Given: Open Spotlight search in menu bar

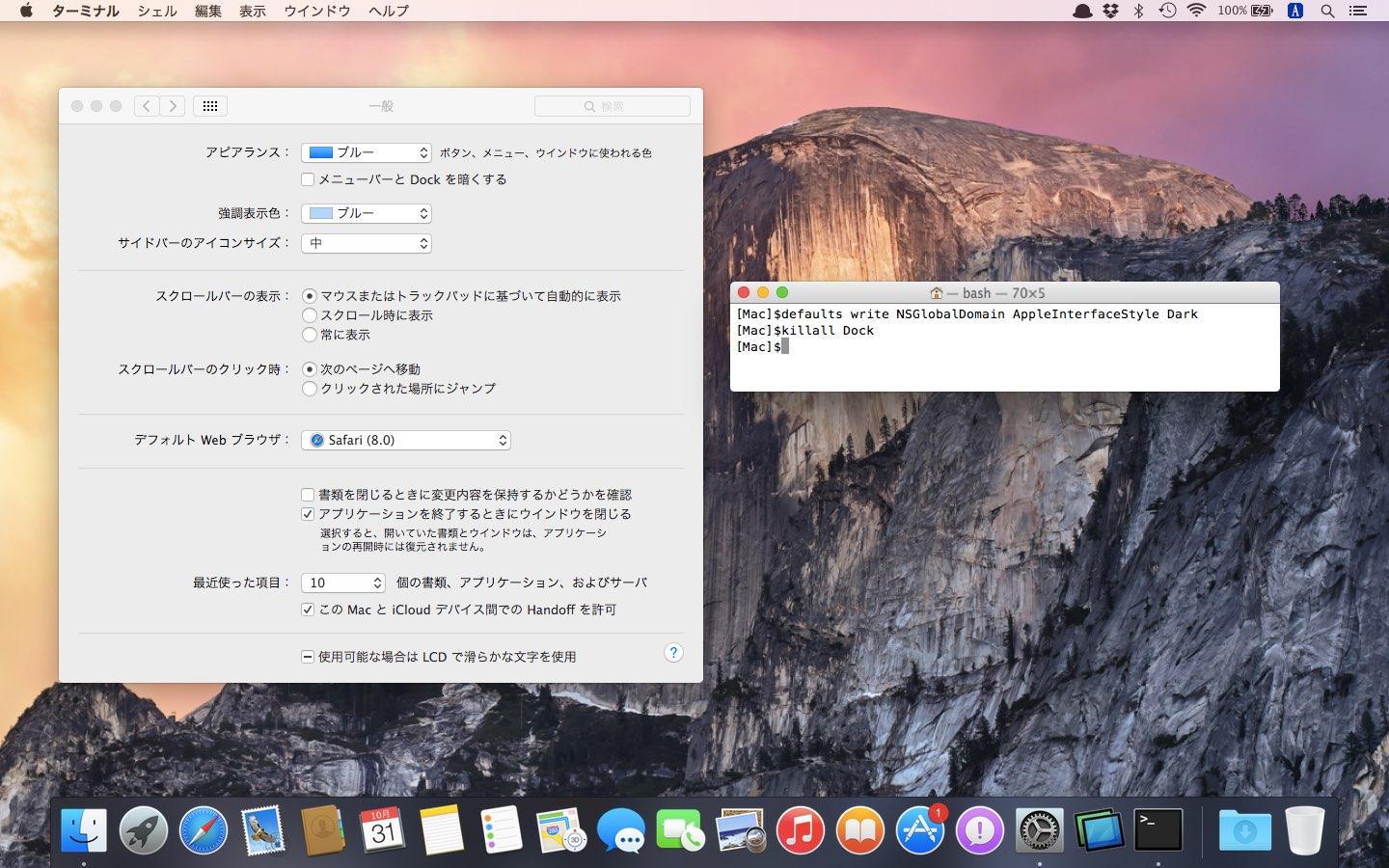Looking at the screenshot, I should click(x=1327, y=11).
